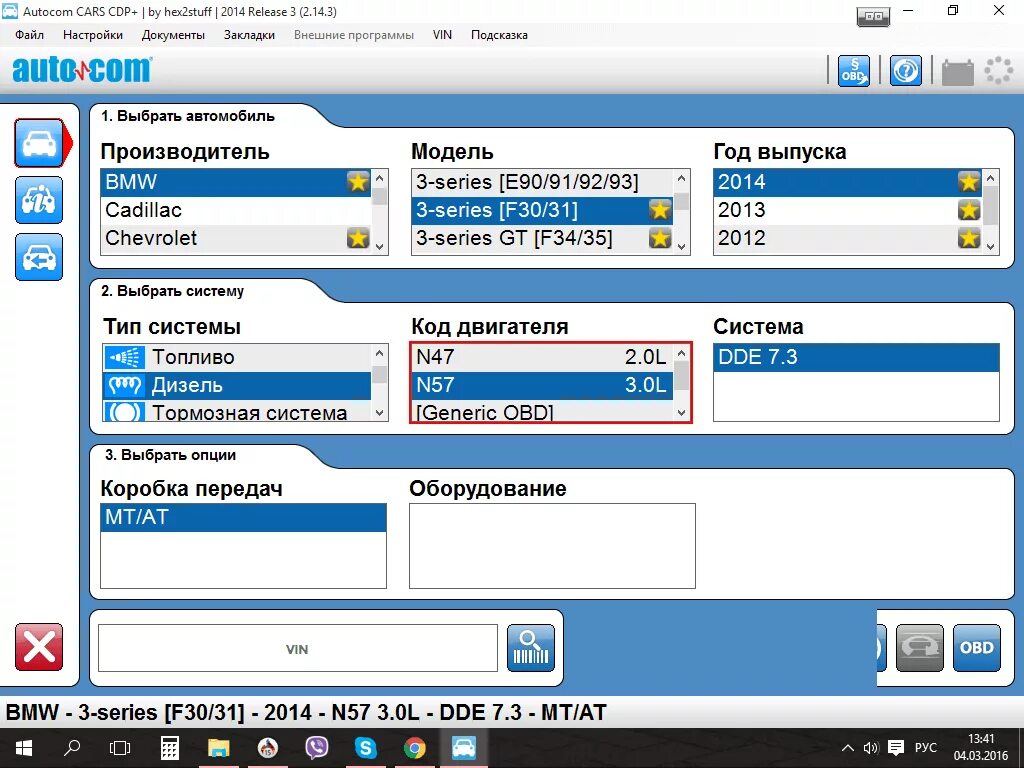Click up arrow of Код двигателя list
This screenshot has height=768, width=1024.
[682, 353]
